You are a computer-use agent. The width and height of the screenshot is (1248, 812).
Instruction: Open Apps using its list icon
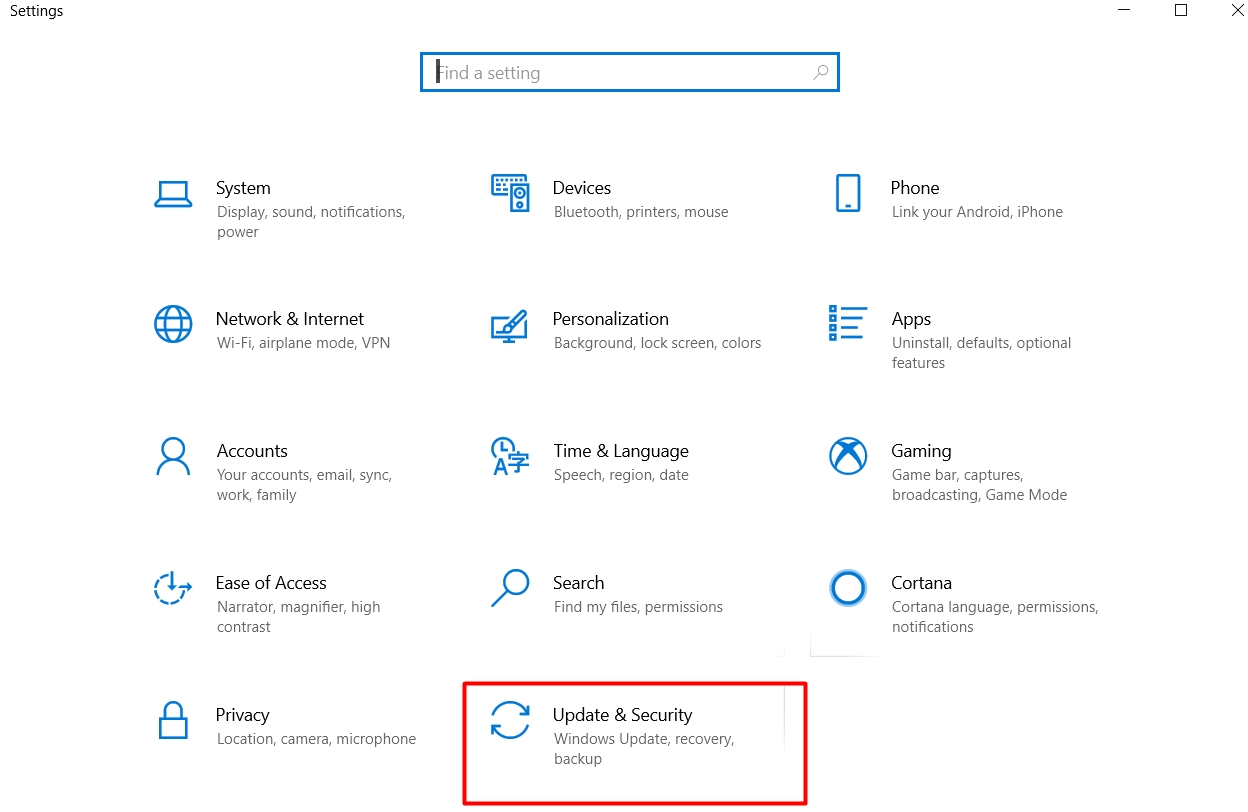point(847,324)
